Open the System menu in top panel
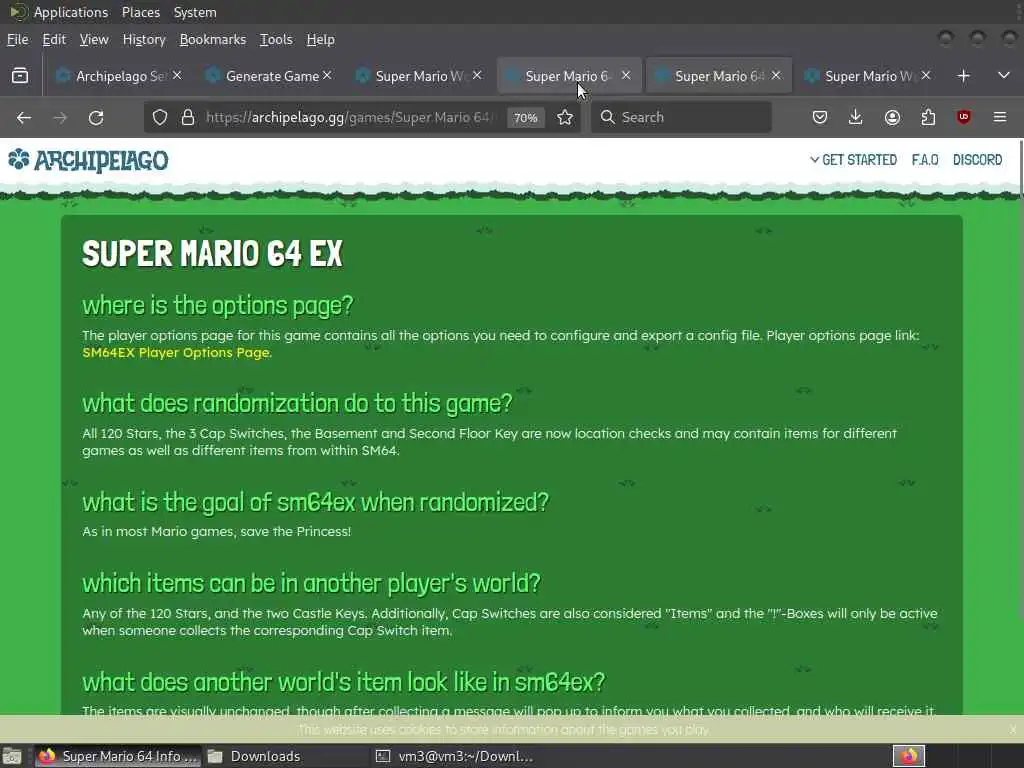 195,12
